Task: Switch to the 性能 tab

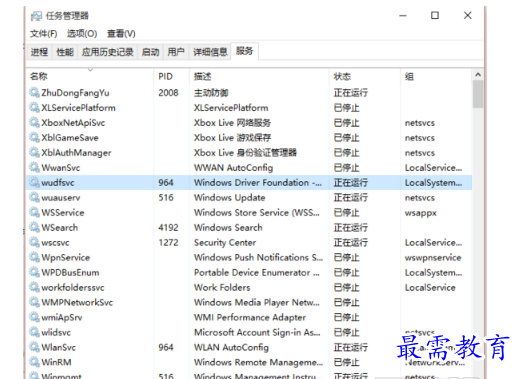Action: (x=65, y=52)
